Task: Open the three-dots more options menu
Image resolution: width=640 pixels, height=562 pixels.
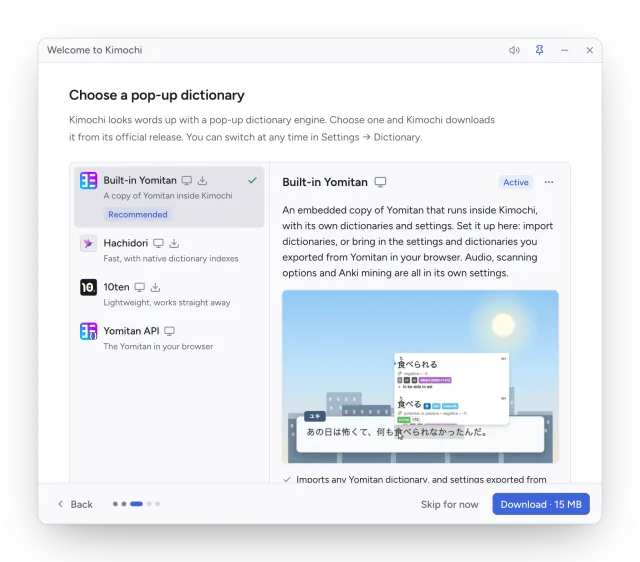Action: (x=549, y=182)
